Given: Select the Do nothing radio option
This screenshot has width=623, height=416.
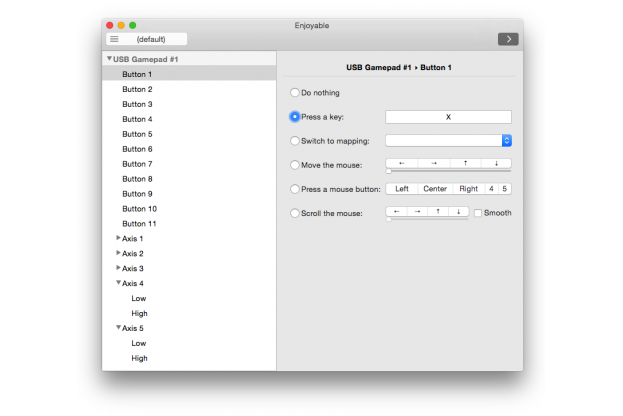Looking at the screenshot, I should [294, 93].
